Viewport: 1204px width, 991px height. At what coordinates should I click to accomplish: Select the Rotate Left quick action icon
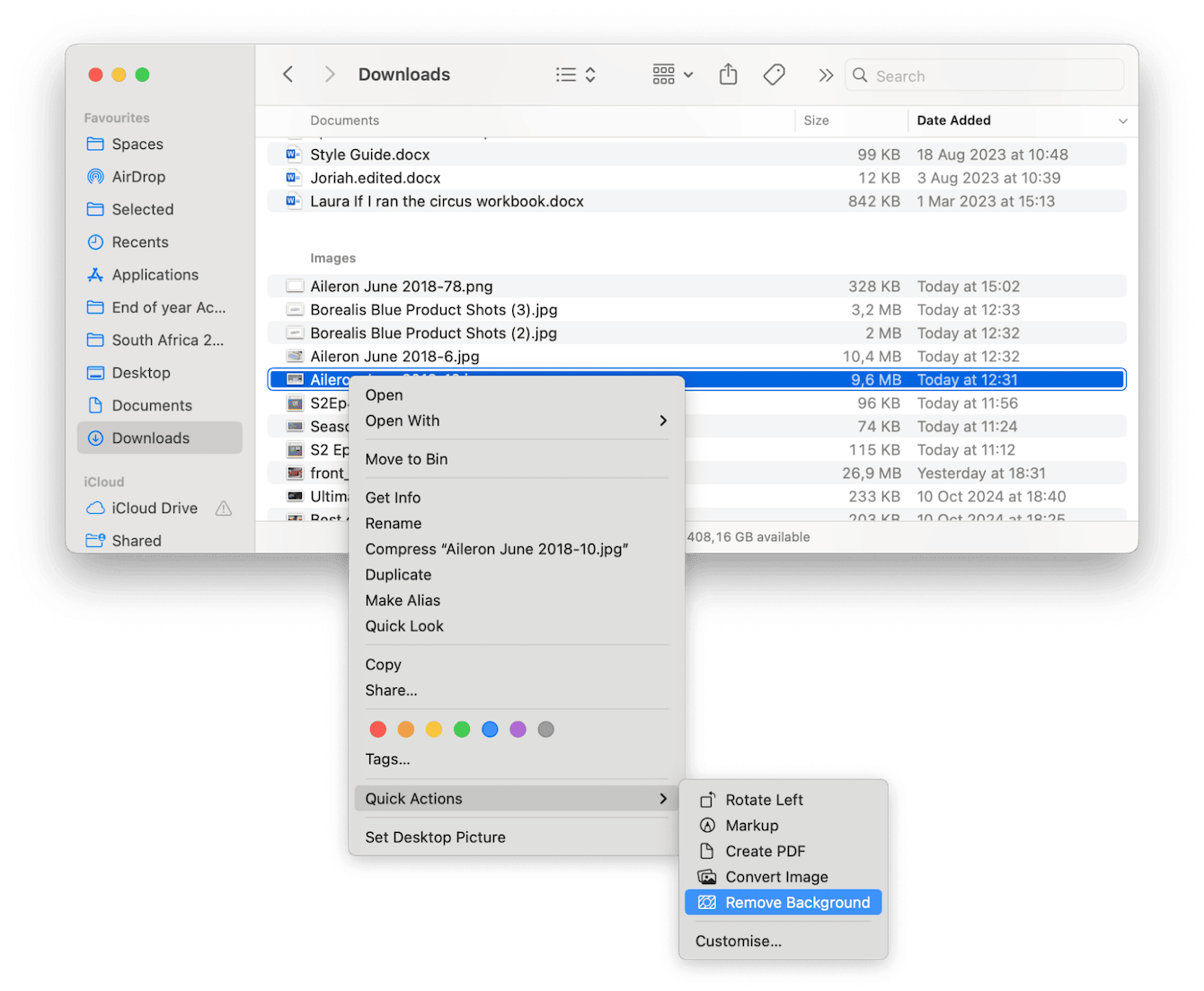pos(710,799)
